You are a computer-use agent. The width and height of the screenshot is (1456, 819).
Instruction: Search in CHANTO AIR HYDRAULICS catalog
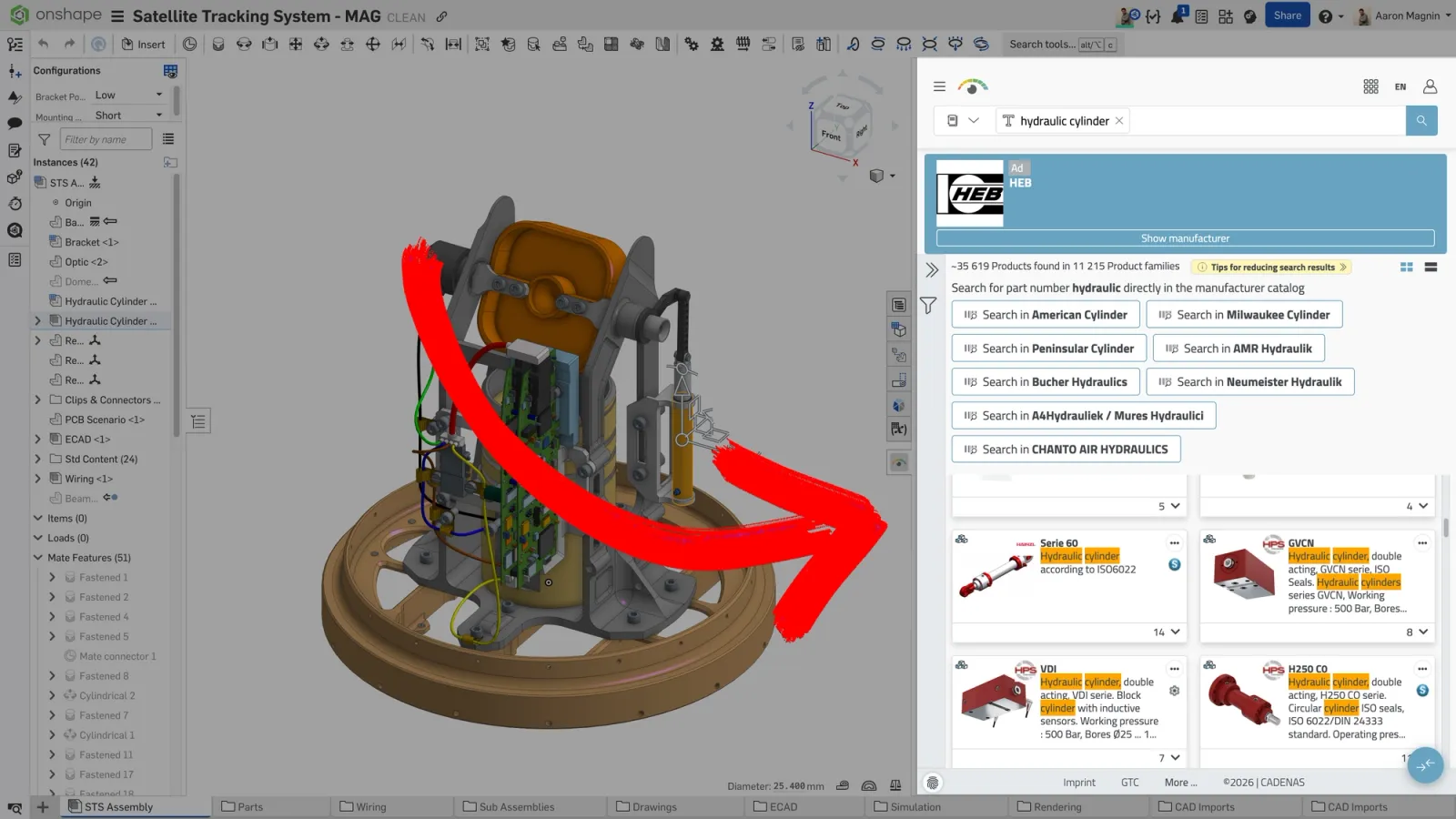[x=1066, y=450]
